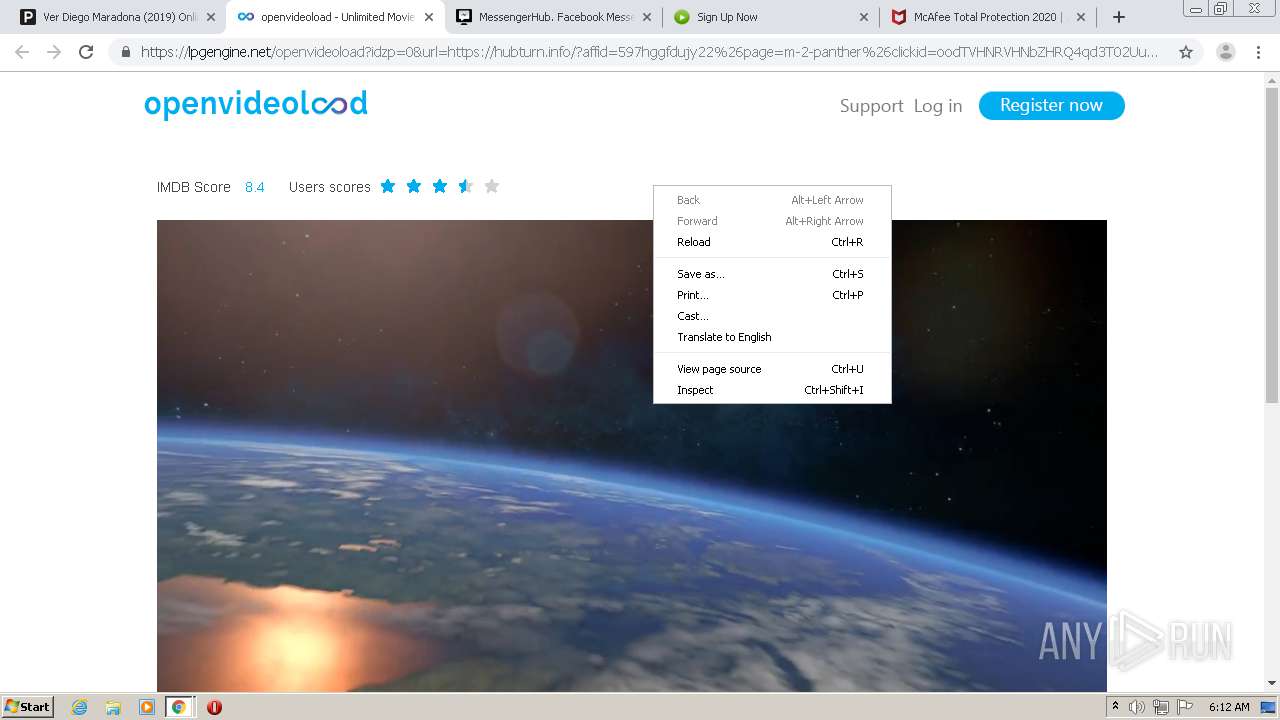
Task: Bookmark this page with star icon
Action: pyautogui.click(x=1186, y=52)
